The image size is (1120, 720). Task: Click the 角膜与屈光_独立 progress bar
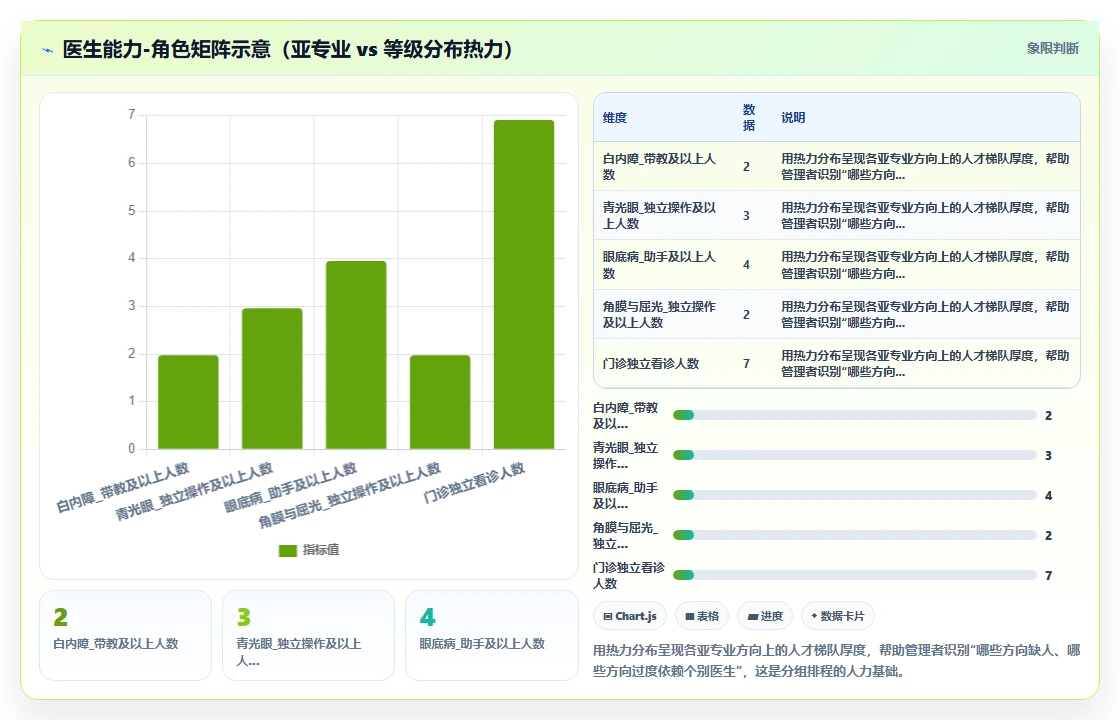[854, 536]
